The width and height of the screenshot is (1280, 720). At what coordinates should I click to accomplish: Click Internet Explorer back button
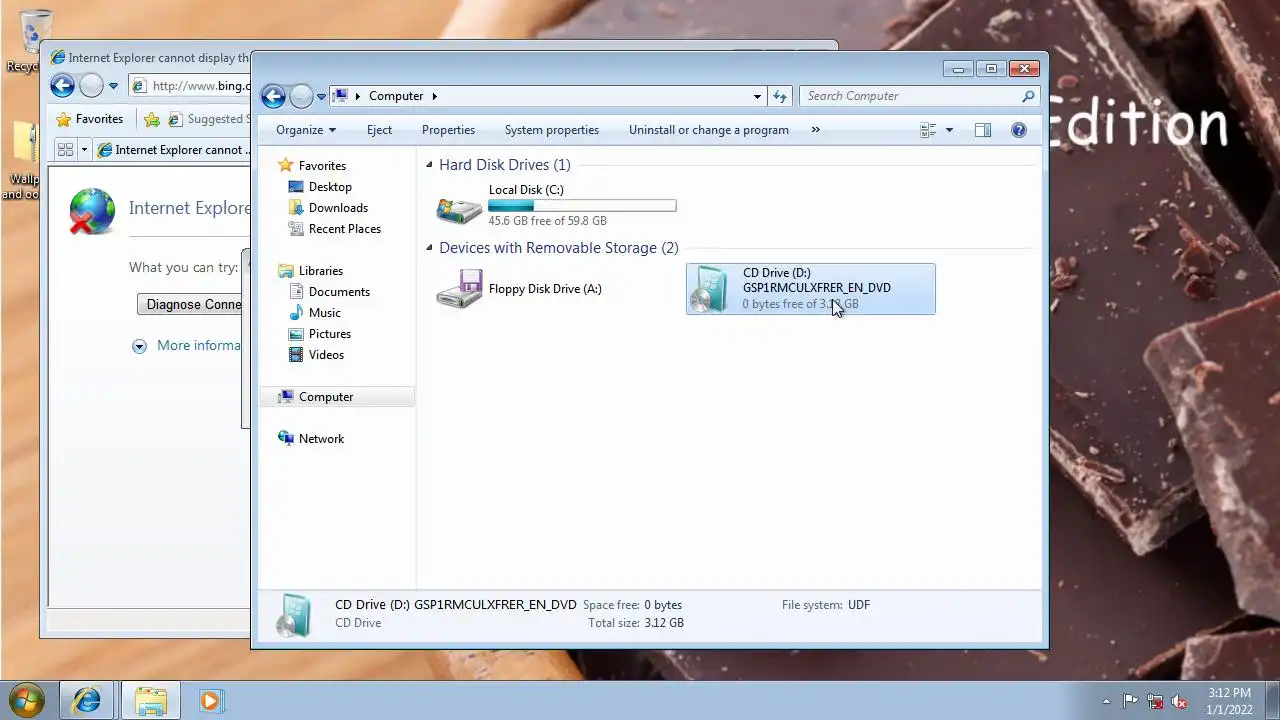[x=62, y=86]
